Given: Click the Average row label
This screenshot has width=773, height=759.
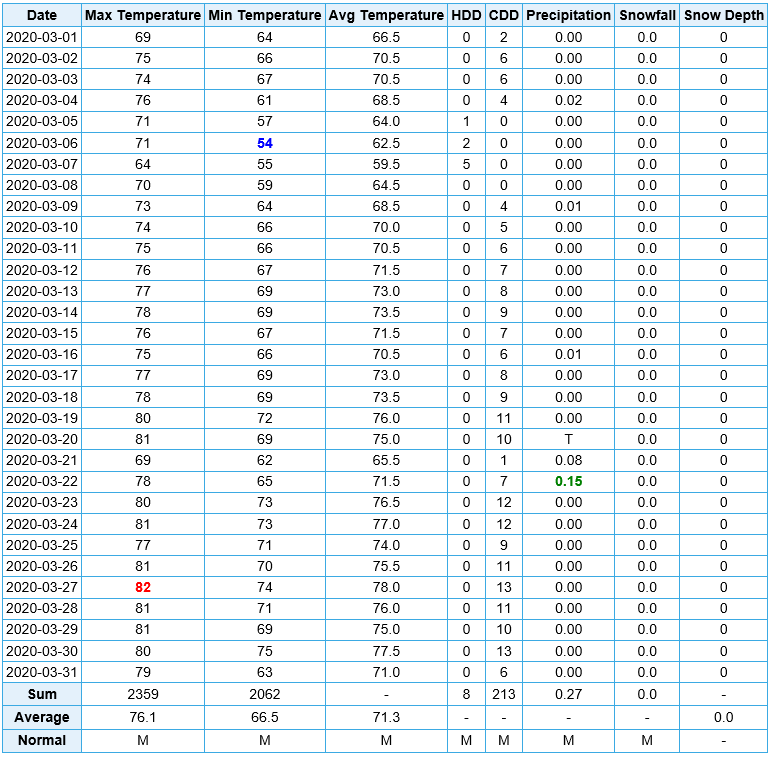Looking at the screenshot, I should 42,718.
